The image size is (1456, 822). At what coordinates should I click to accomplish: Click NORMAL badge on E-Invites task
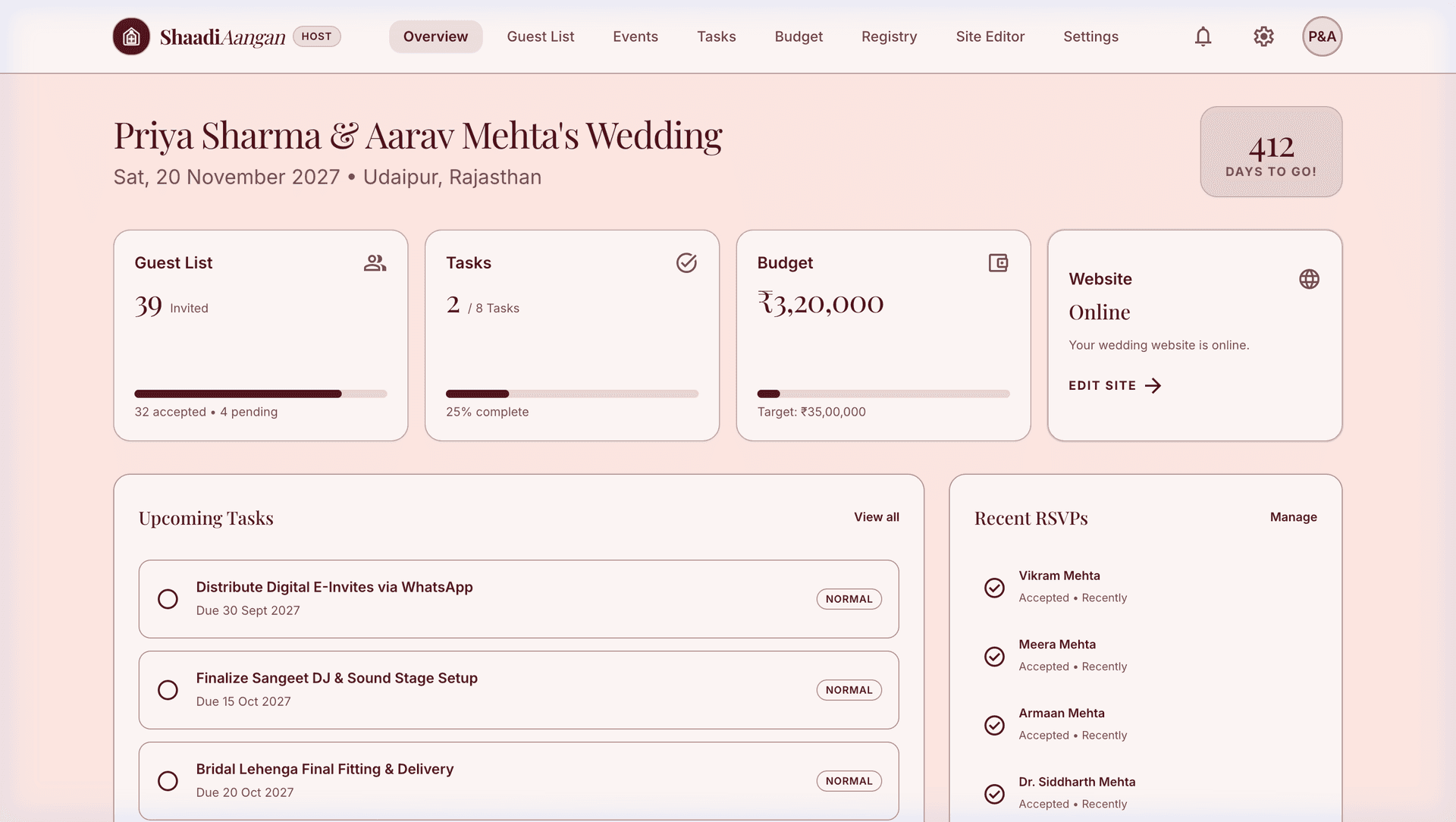tap(849, 599)
